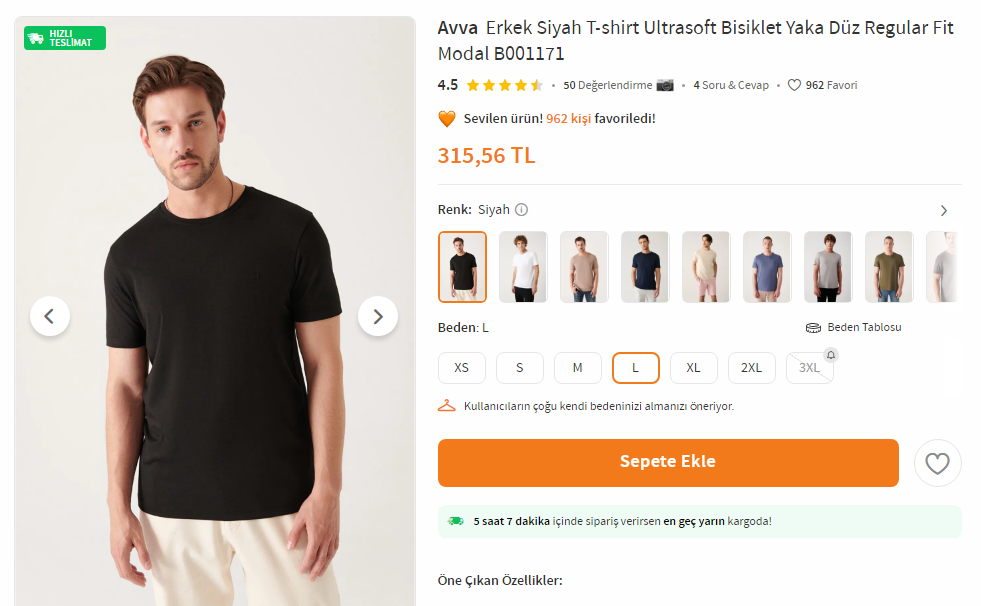Add to cart with Sepete Ekle
The width and height of the screenshot is (981, 606).
[x=667, y=462]
